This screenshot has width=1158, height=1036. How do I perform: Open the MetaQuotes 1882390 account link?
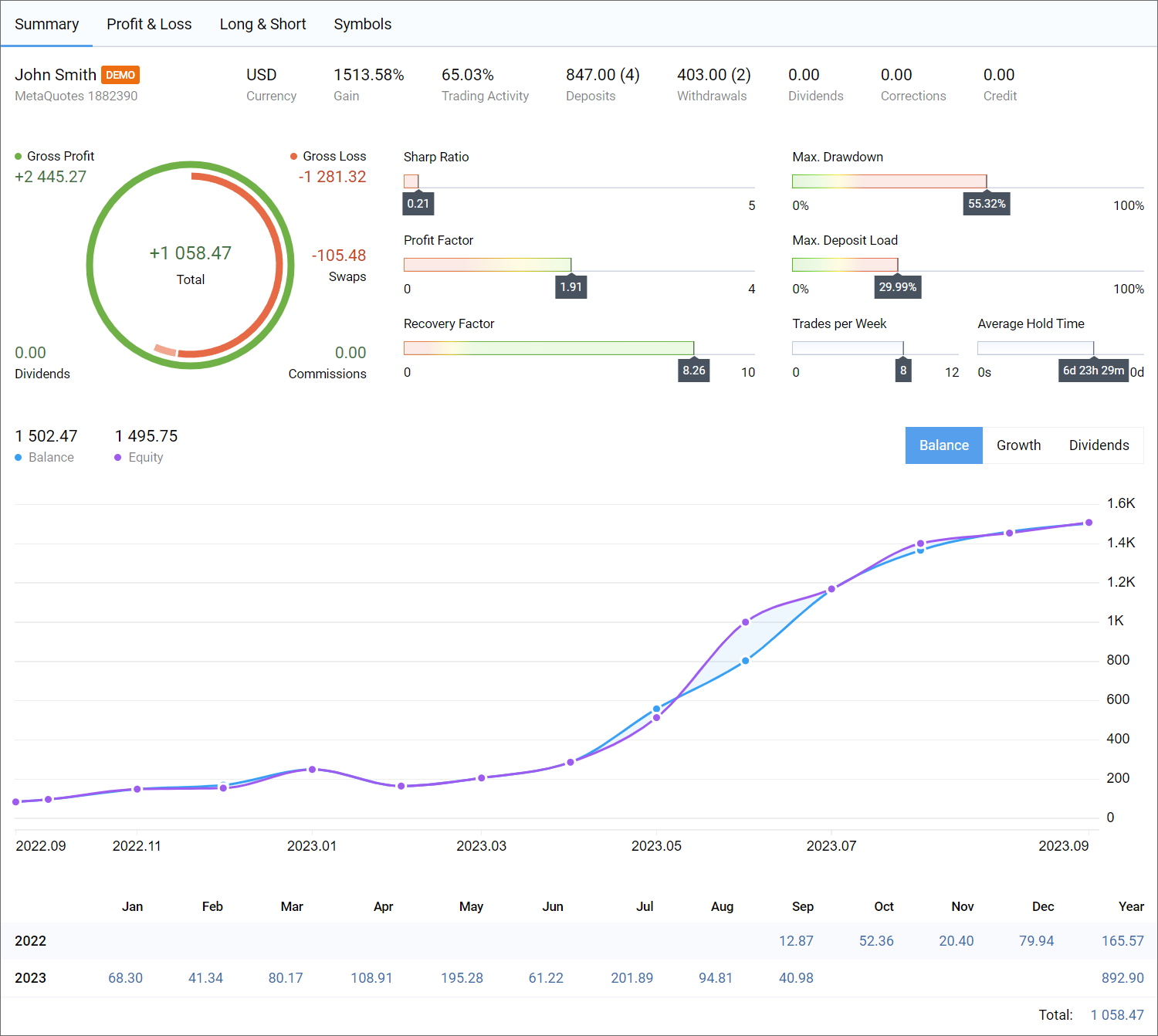(x=76, y=96)
